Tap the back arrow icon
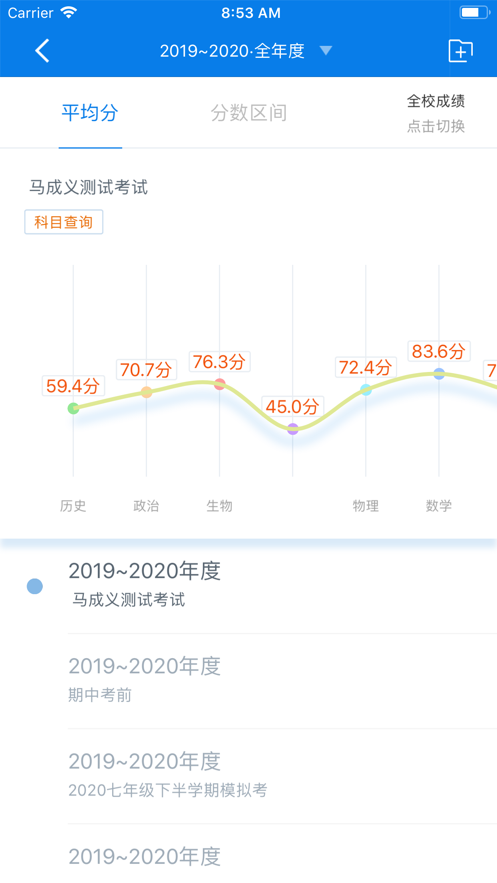 42,51
